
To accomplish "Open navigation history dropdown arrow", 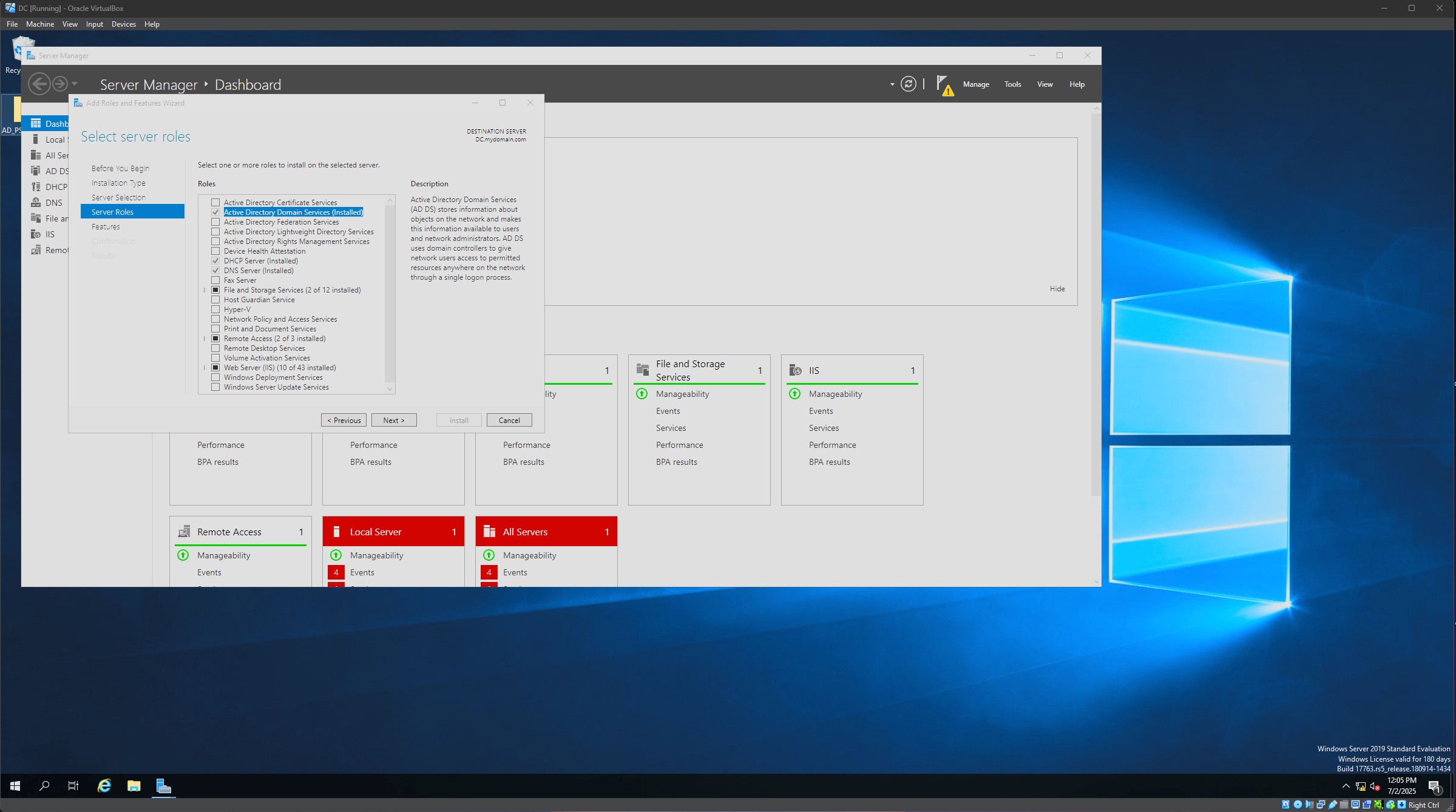I will tap(75, 84).
